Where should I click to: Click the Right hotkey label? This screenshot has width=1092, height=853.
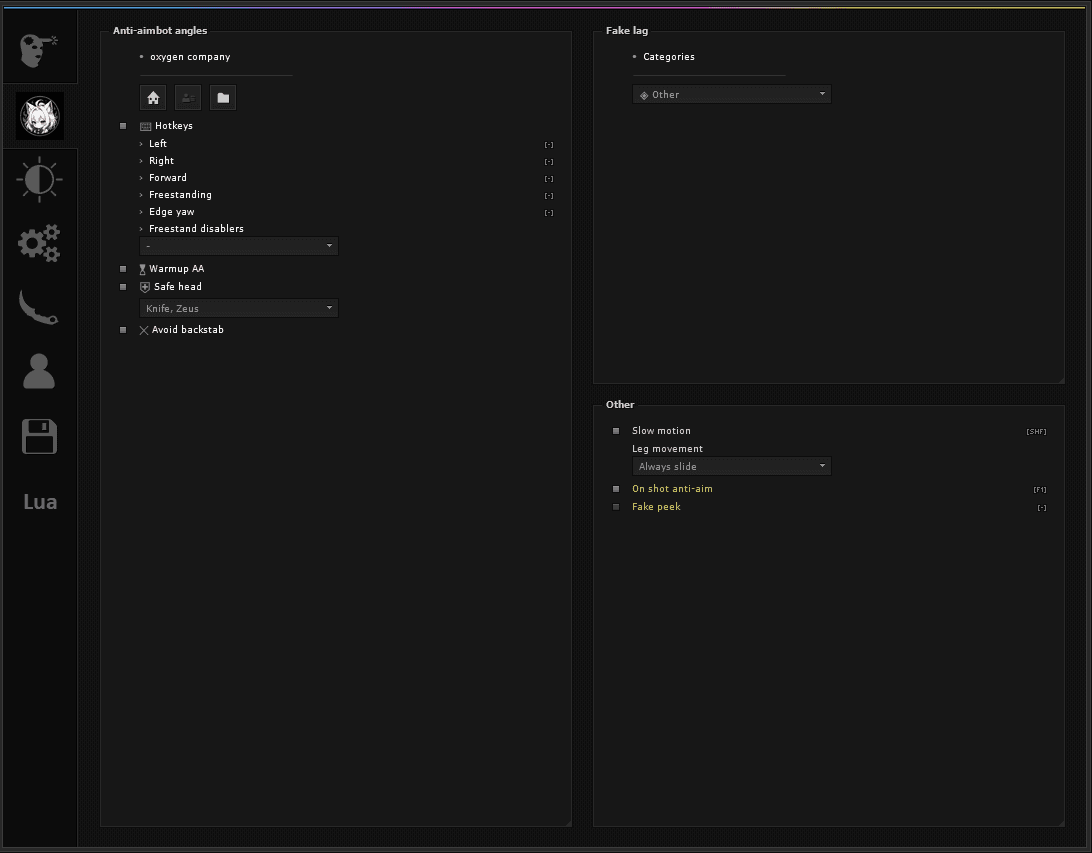tap(162, 161)
